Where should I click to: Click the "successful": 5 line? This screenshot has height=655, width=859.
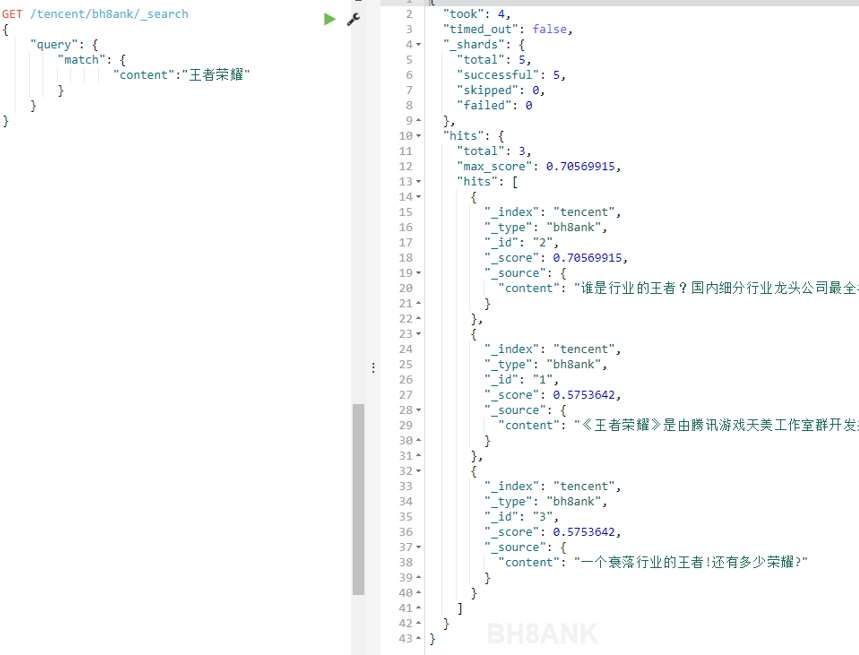pos(511,75)
